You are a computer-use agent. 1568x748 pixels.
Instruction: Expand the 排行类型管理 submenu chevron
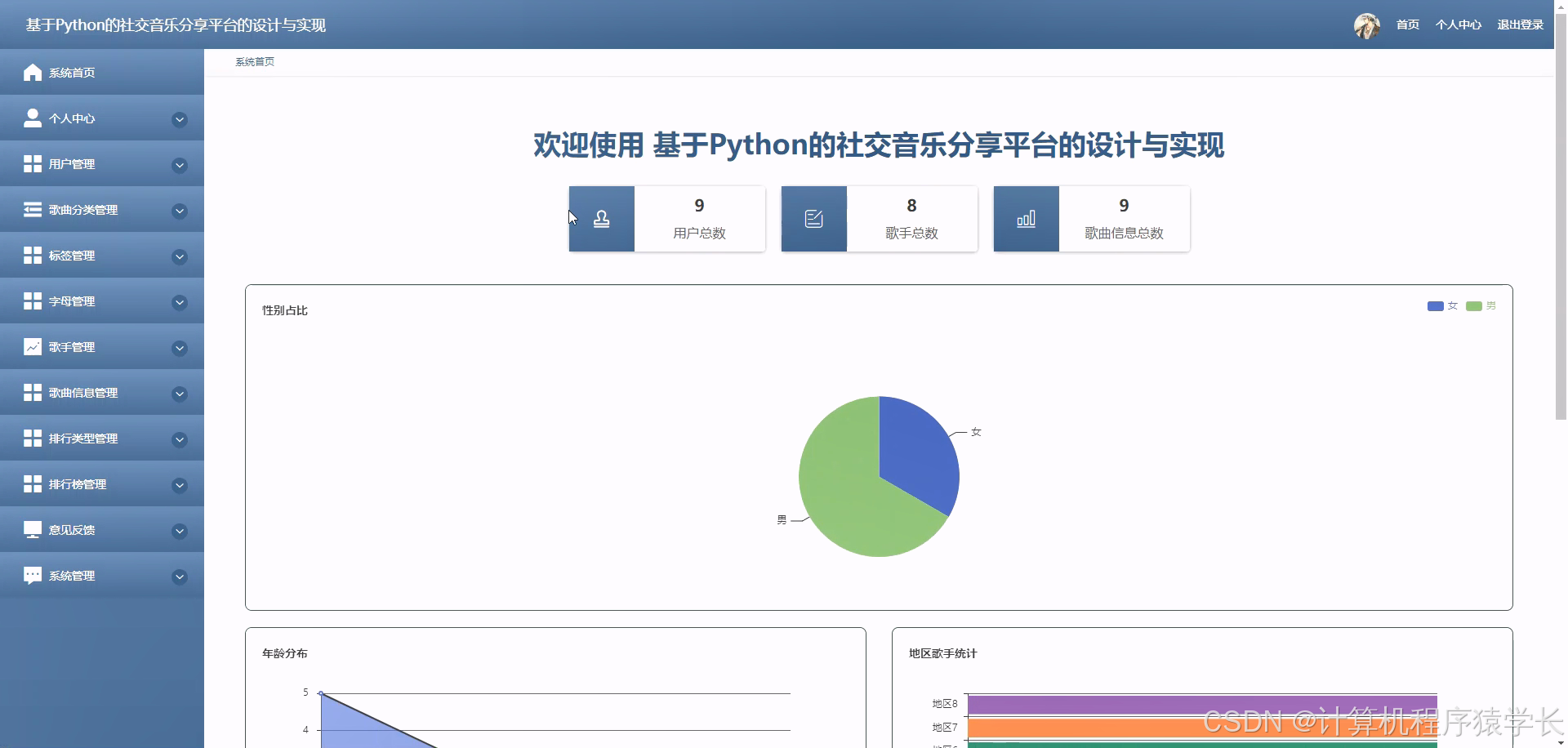(x=180, y=440)
